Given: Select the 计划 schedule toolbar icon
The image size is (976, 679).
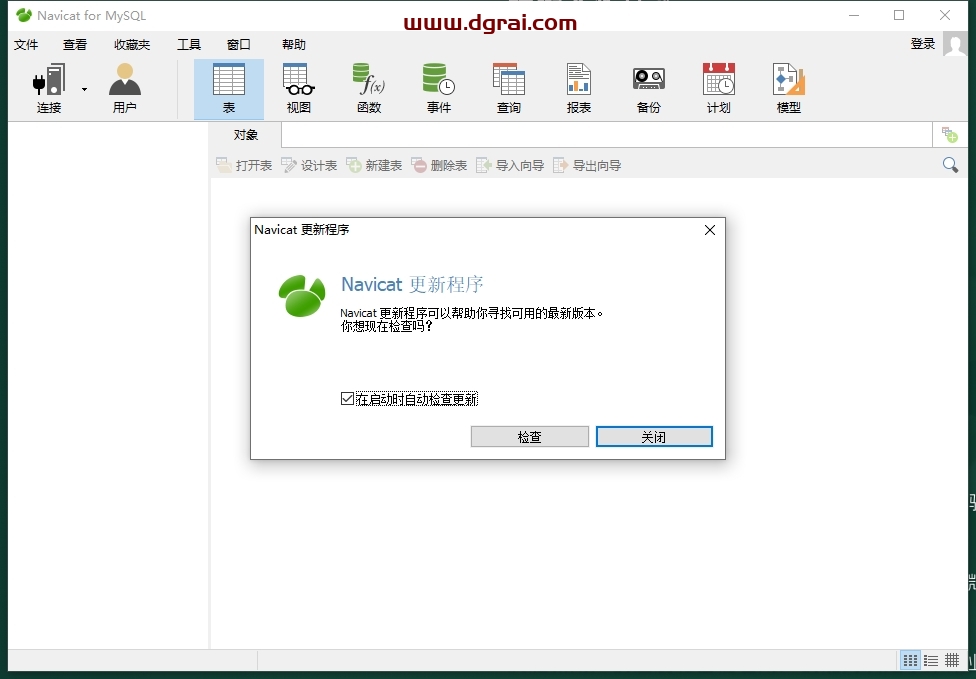Looking at the screenshot, I should click(719, 88).
